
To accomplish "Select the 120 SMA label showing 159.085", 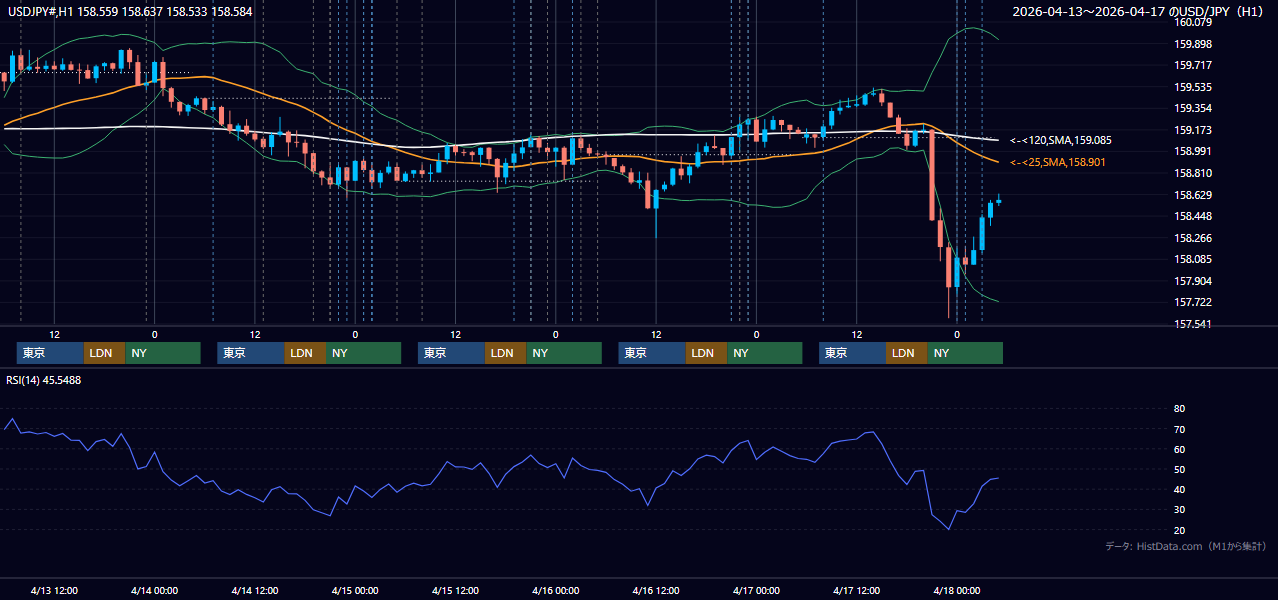I will point(1061,140).
